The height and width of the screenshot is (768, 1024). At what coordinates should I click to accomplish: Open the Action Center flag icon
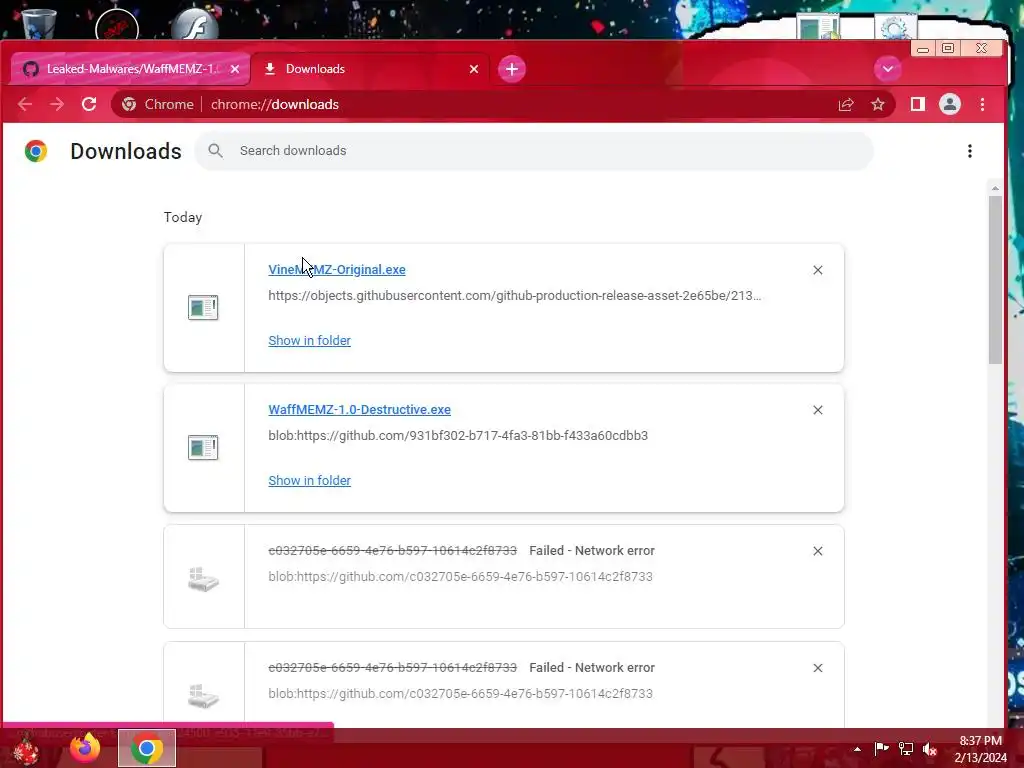882,749
